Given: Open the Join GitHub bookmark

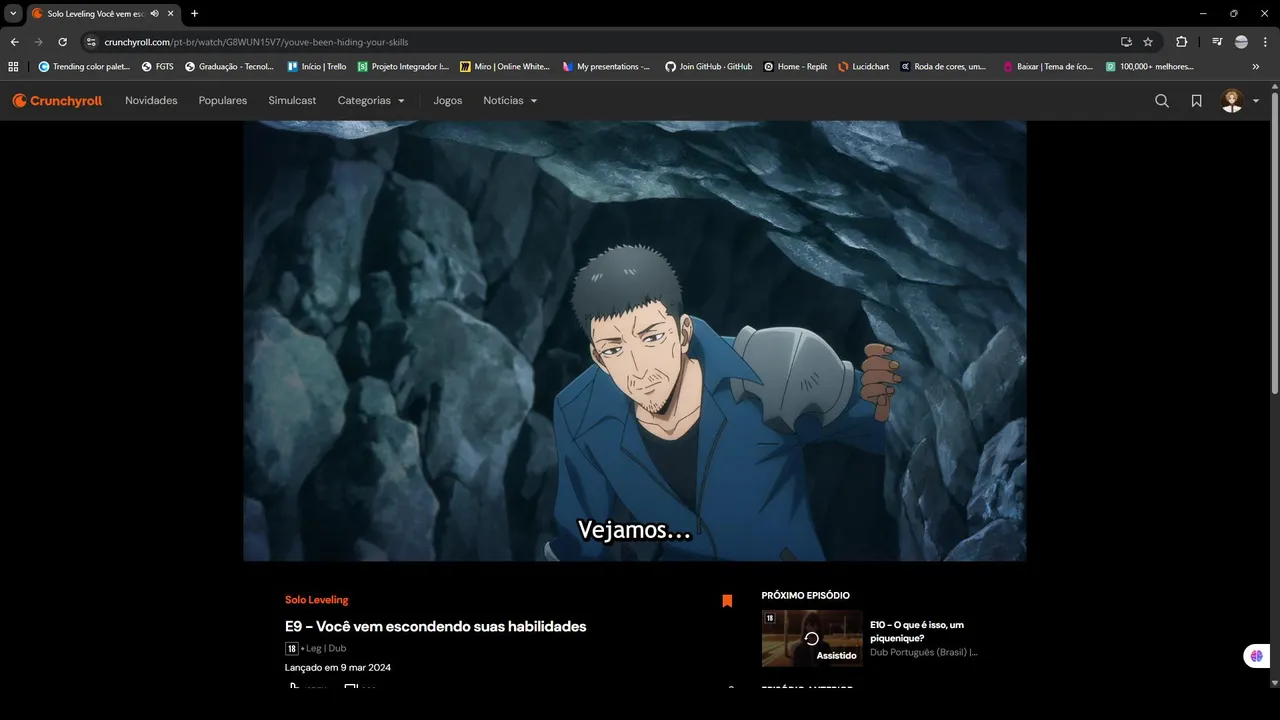Looking at the screenshot, I should pyautogui.click(x=708, y=67).
